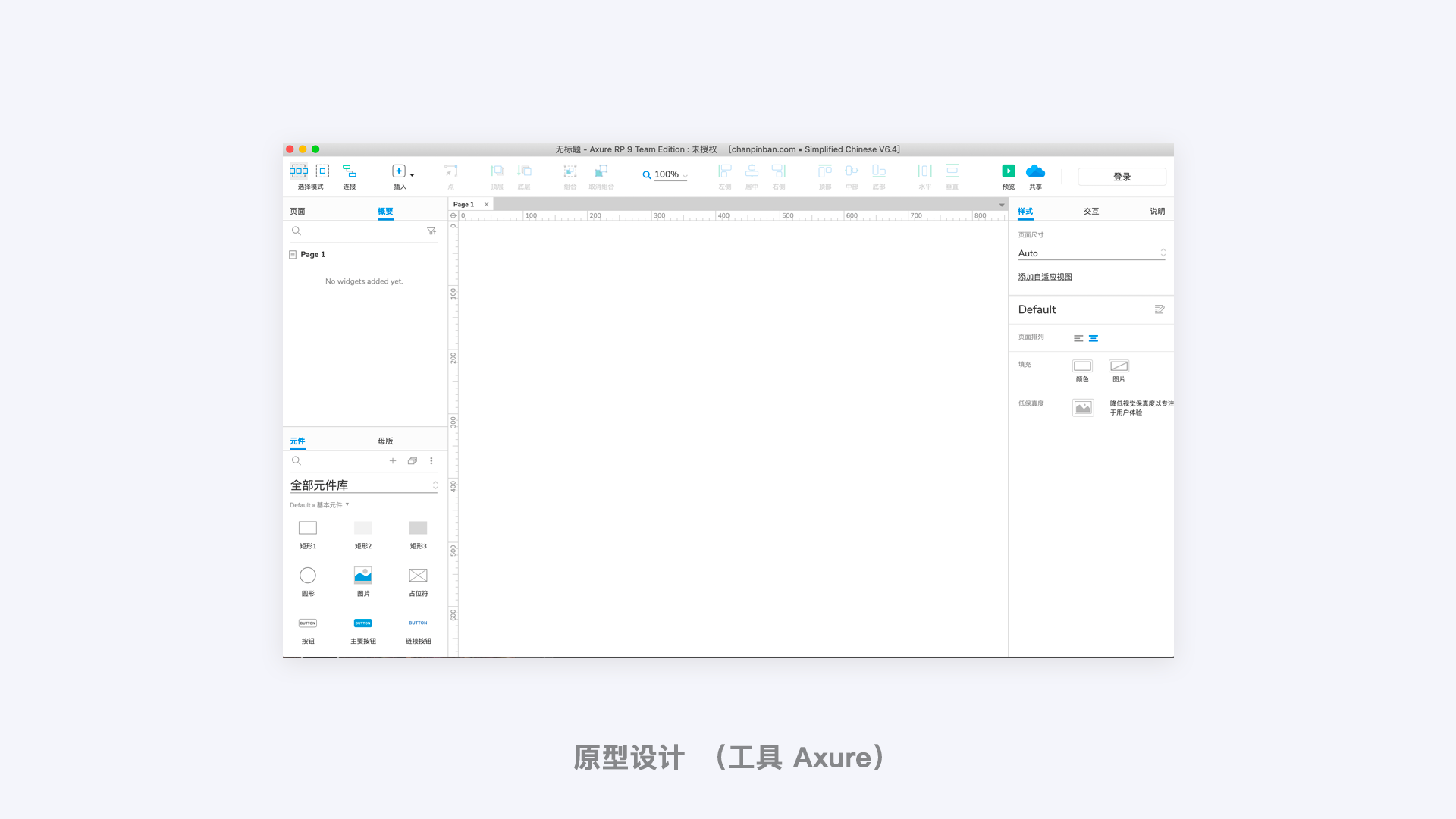Click the 右侧 align right icon
The image size is (1456, 819).
point(779,171)
